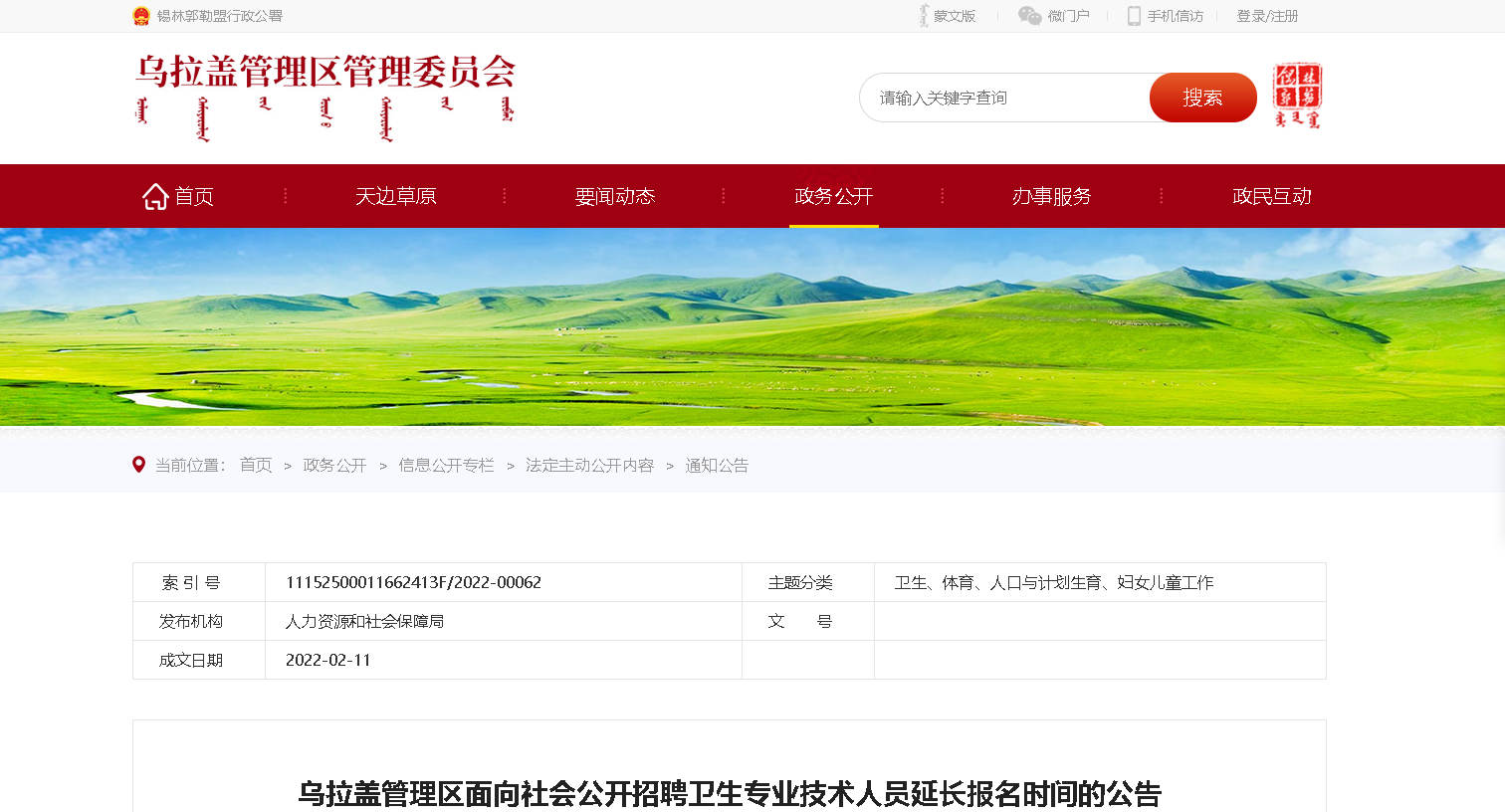Open 手机信访 link
Screen dimensions: 1505x812
coord(1176,16)
